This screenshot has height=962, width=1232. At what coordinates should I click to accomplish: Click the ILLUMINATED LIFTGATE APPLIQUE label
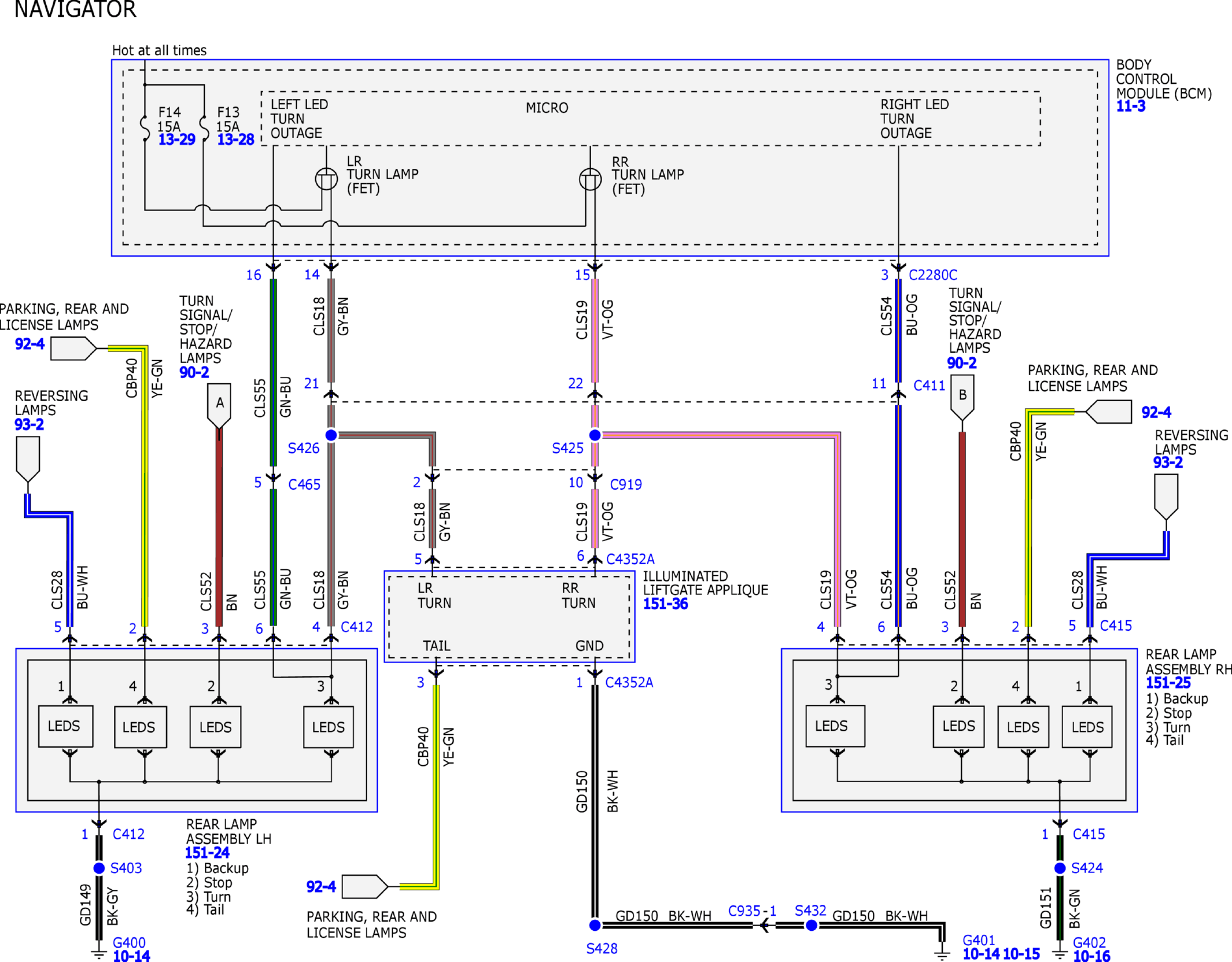point(706,583)
